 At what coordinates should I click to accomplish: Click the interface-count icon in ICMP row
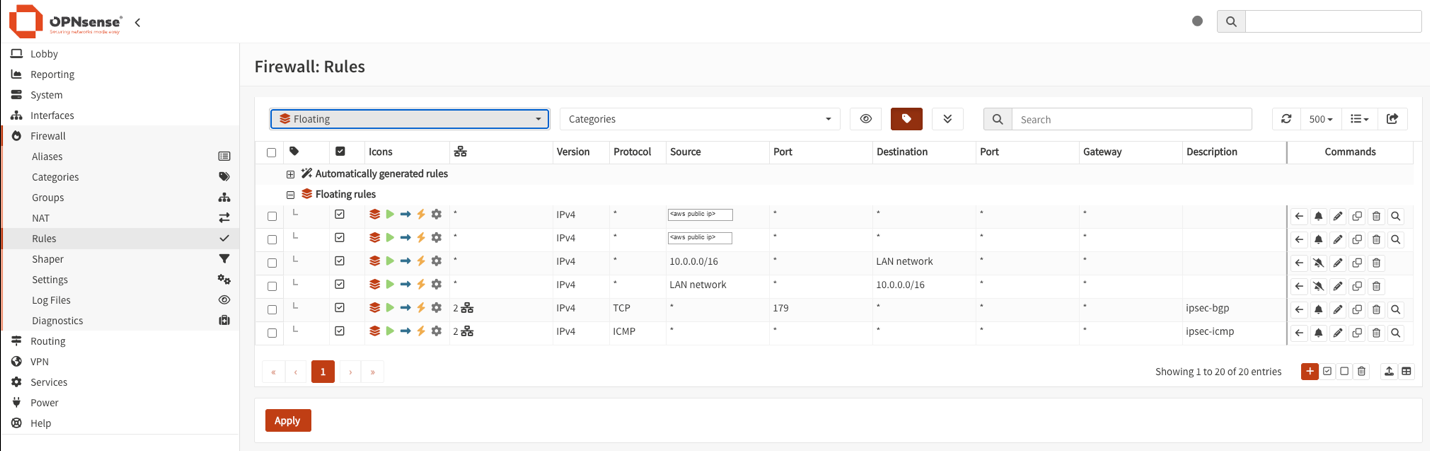point(467,331)
